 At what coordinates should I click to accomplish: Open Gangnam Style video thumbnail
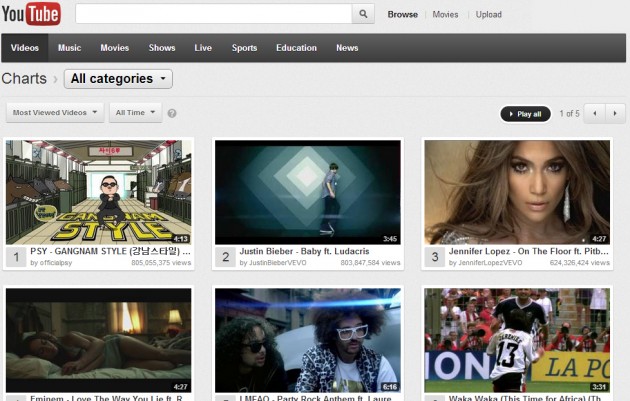click(98, 192)
